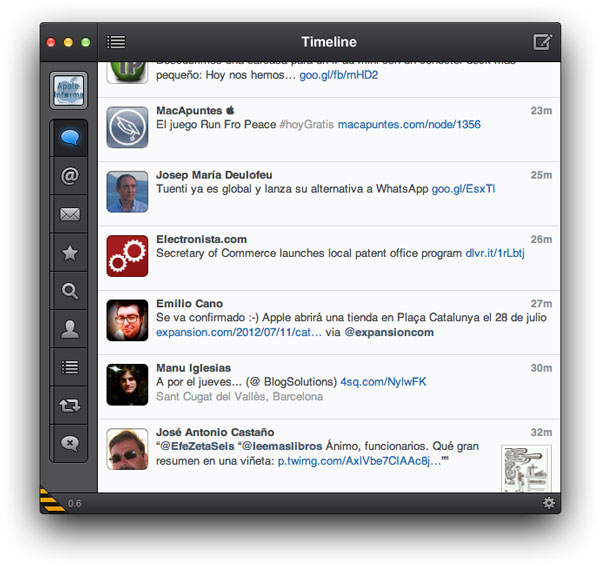600x566 pixels.
Task: Toggle the sidebar list icon in title bar
Action: click(x=116, y=42)
